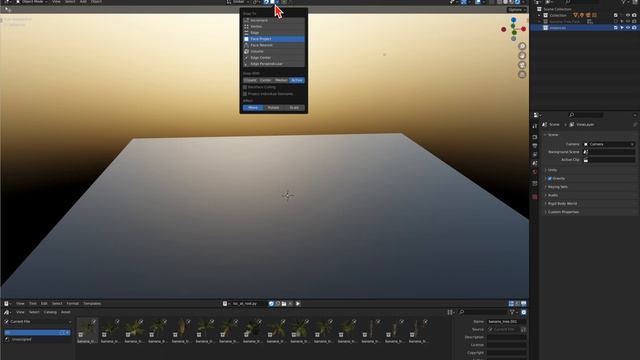Open the Current File asset library dropdown
The height and width of the screenshot is (360, 640).
point(38,322)
